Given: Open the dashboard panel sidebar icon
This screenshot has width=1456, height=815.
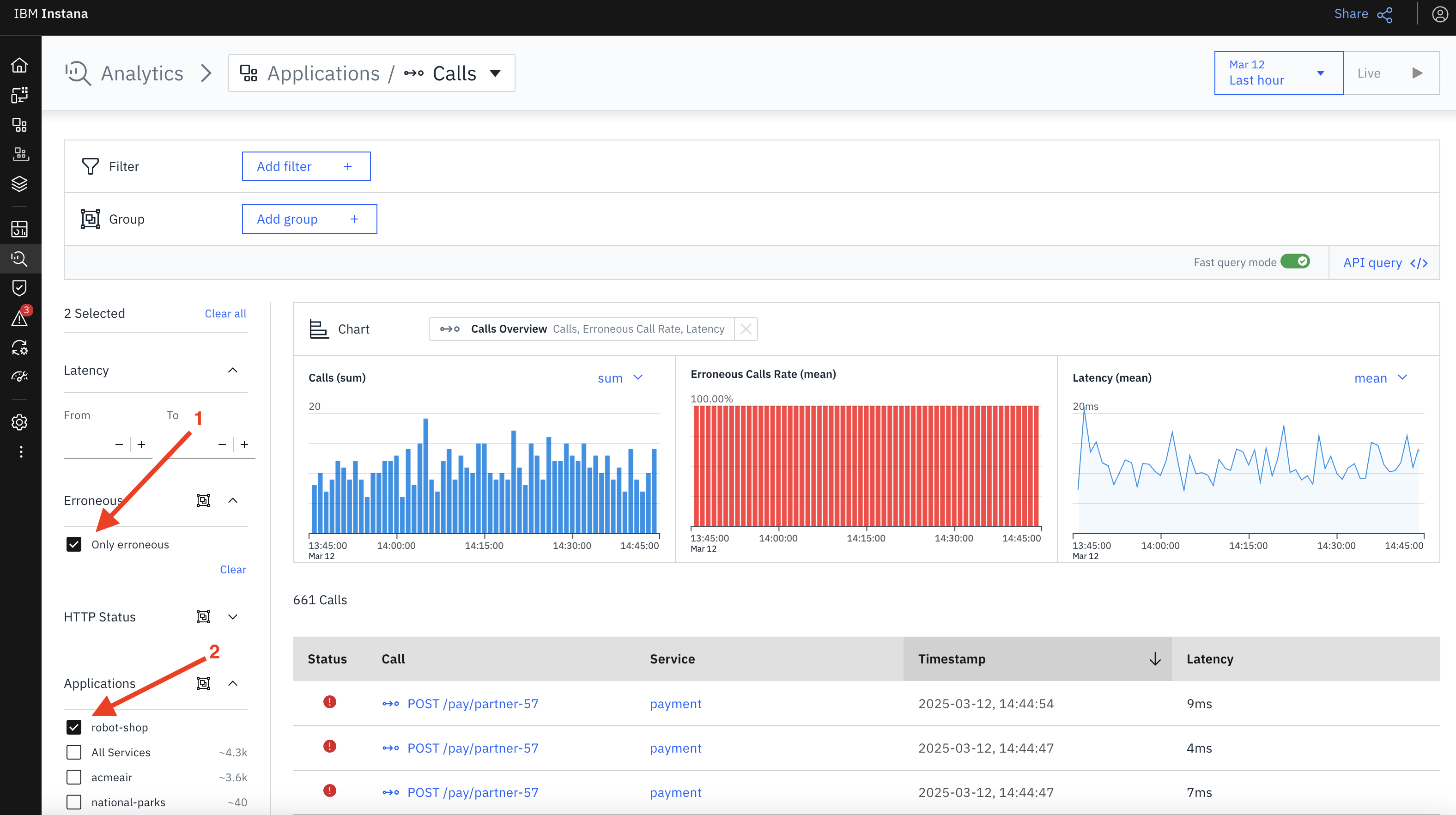Looking at the screenshot, I should point(20,229).
